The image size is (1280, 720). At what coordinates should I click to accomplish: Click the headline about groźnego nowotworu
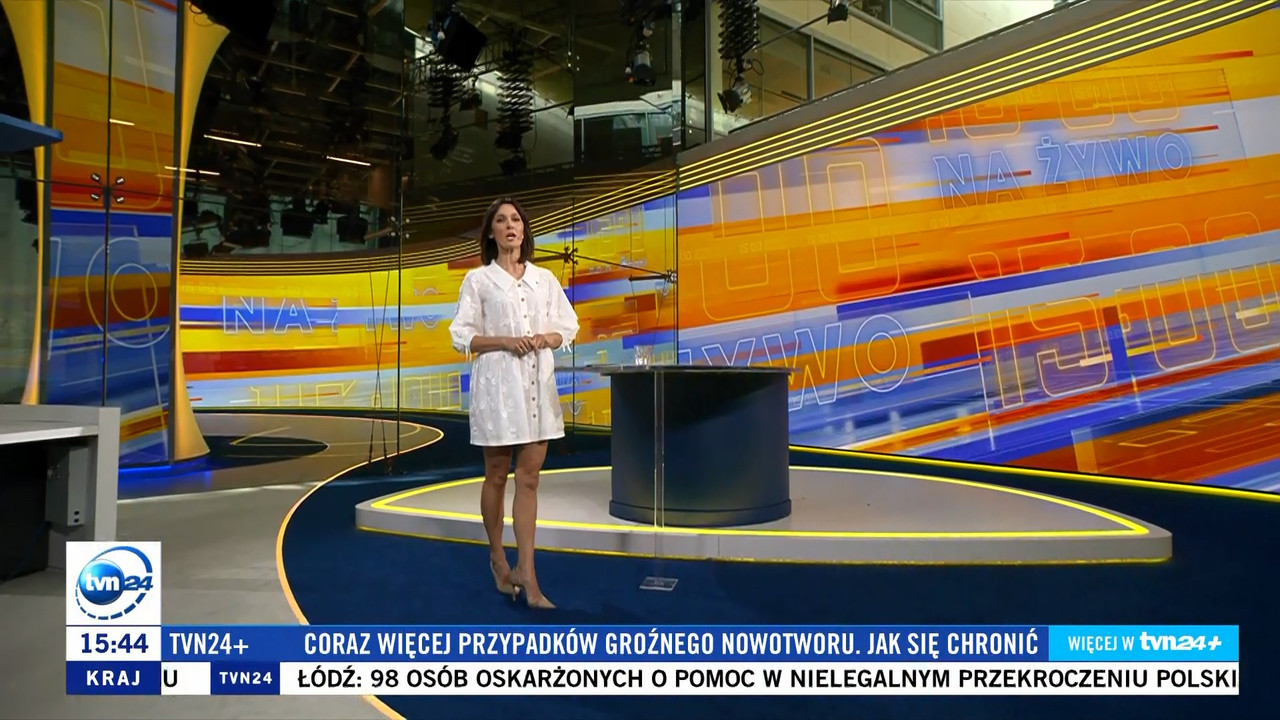671,643
